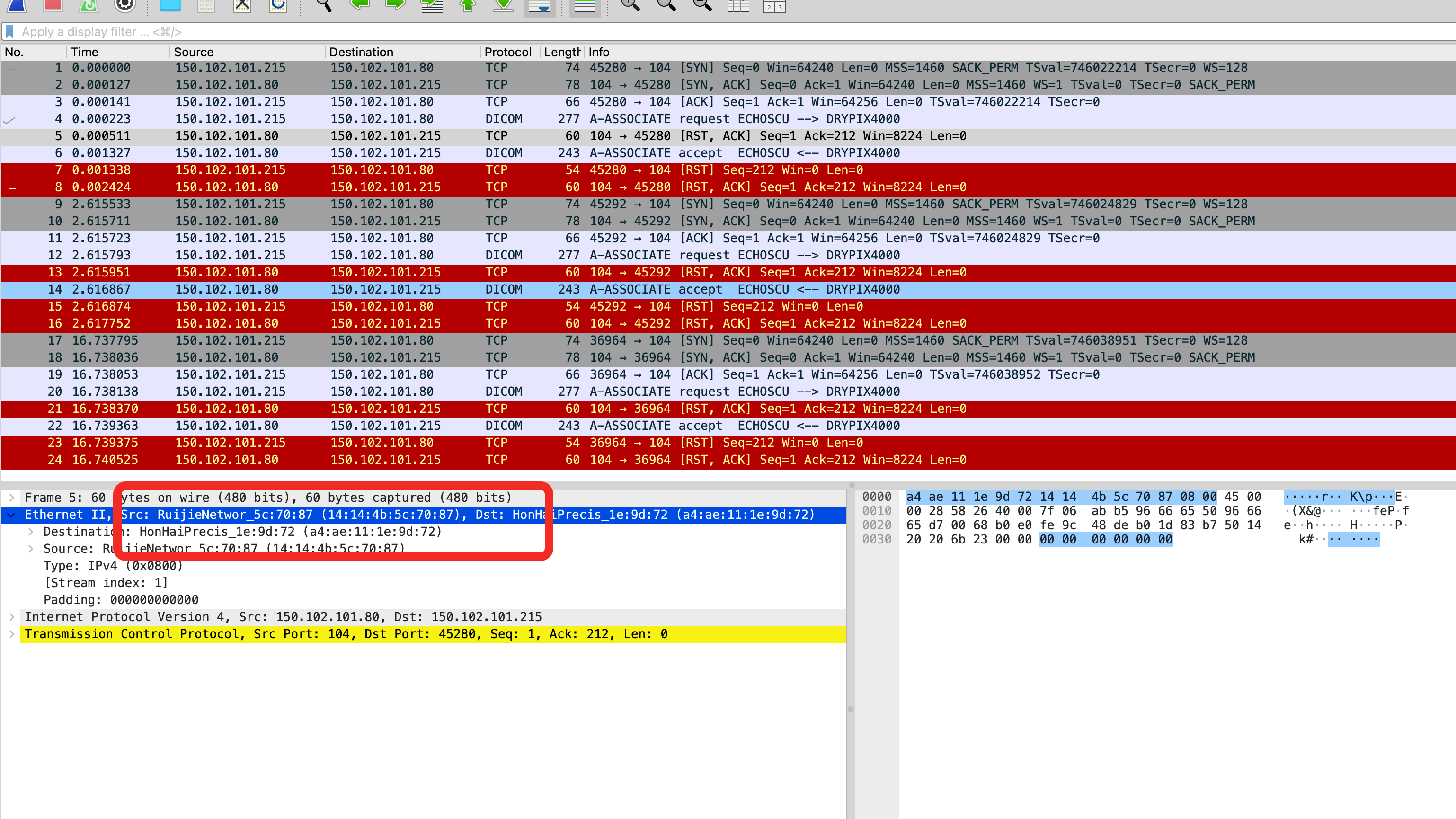Click the green Restart capture icon

88,5
